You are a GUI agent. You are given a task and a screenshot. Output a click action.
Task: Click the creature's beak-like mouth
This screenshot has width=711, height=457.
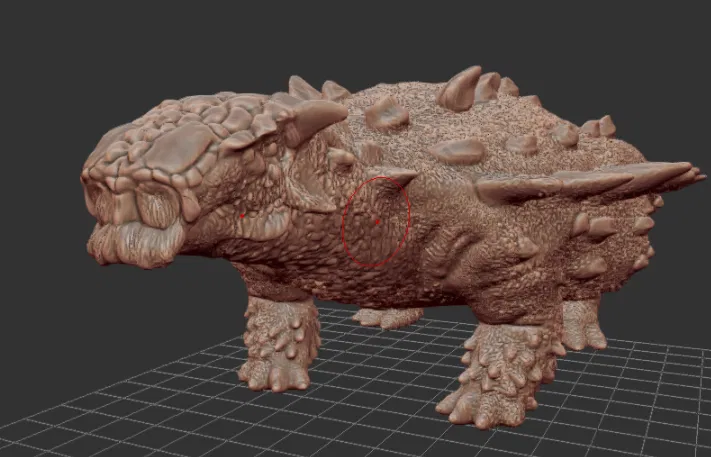click(134, 244)
